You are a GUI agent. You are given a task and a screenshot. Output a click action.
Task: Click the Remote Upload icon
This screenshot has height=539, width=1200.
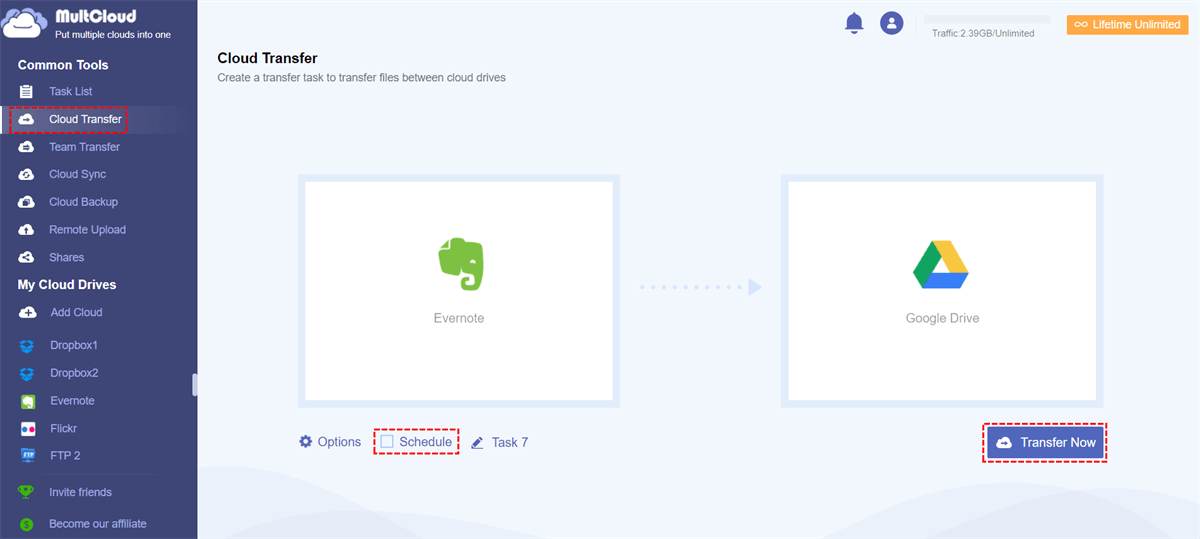[27, 230]
